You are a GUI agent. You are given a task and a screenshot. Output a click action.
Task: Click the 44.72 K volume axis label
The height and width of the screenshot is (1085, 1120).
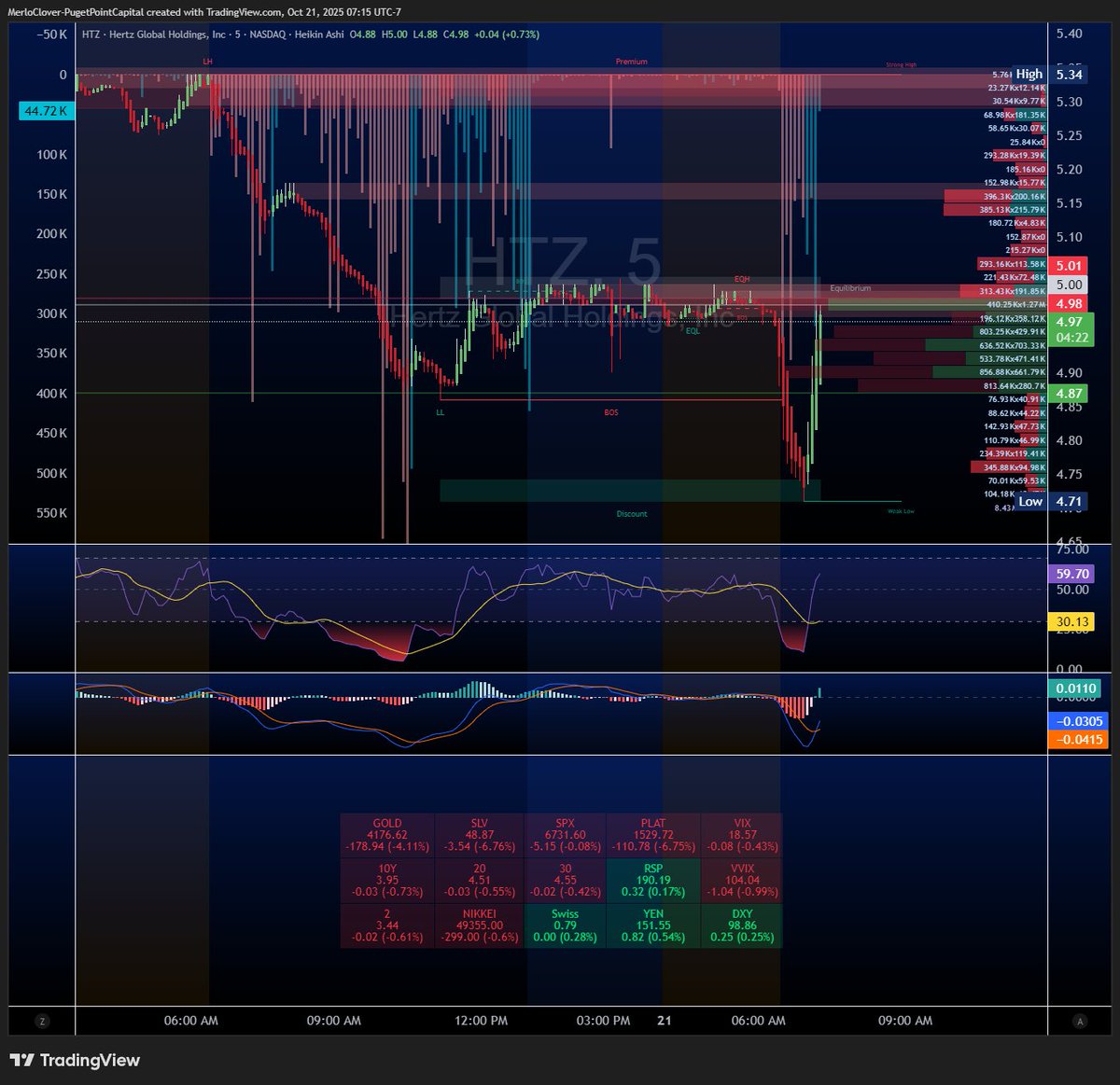pyautogui.click(x=45, y=111)
